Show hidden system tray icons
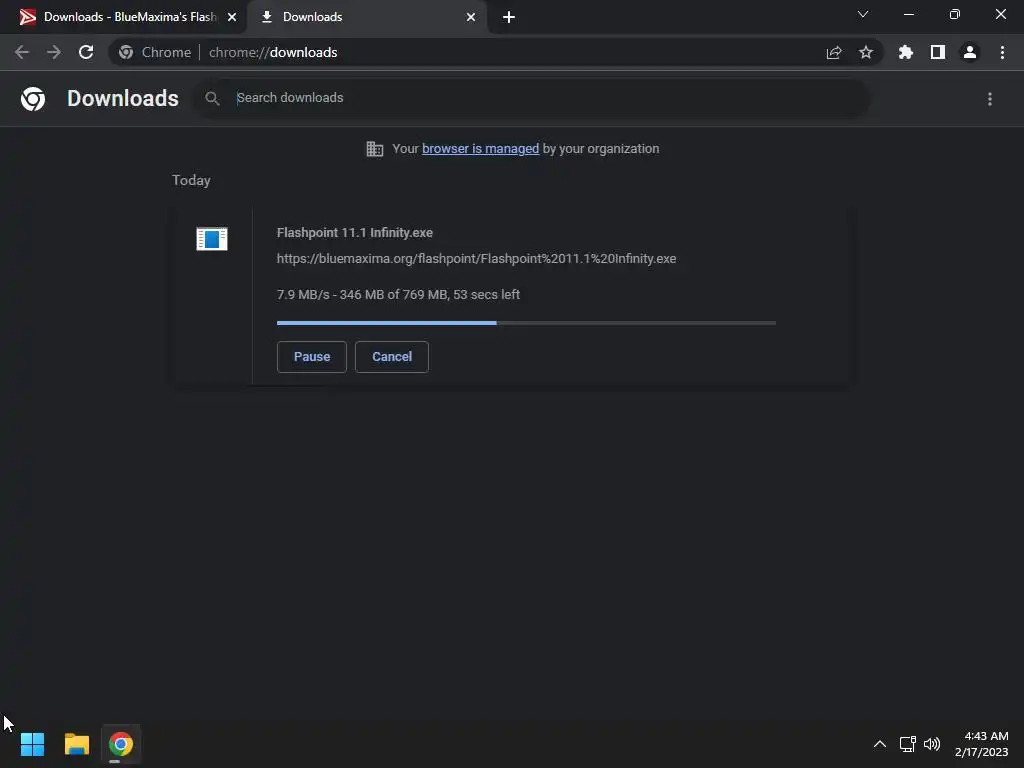The height and width of the screenshot is (768, 1024). 880,744
